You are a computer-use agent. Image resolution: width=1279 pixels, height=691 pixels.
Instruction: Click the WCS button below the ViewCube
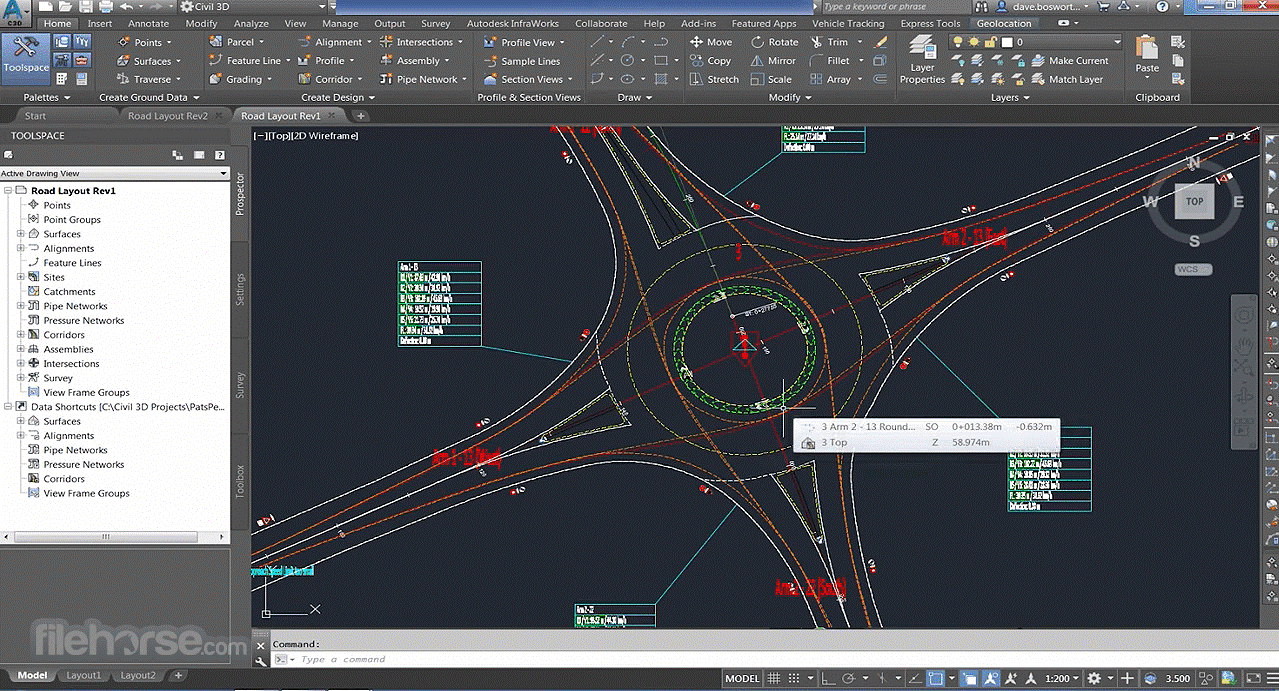(x=1192, y=269)
